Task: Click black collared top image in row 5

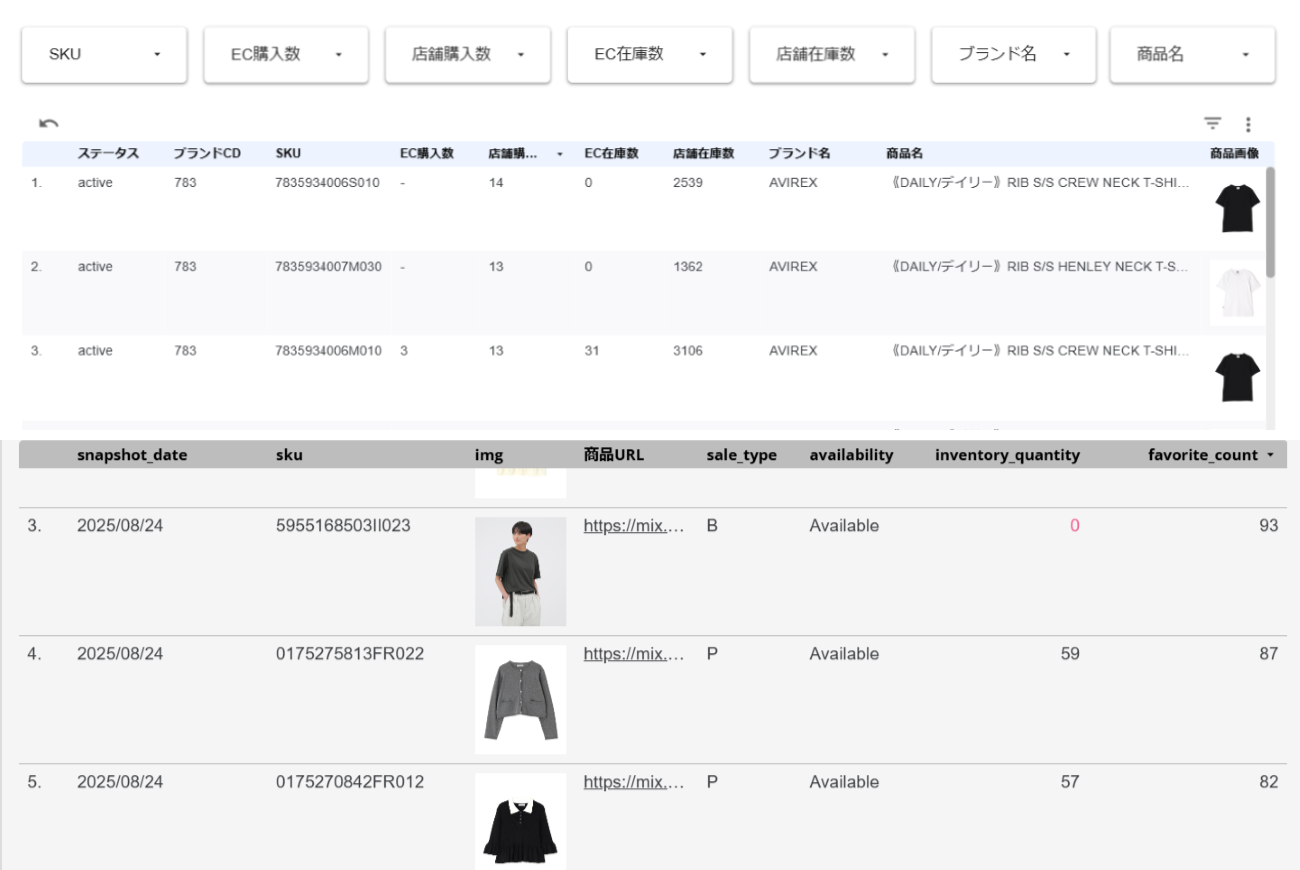Action: (520, 821)
